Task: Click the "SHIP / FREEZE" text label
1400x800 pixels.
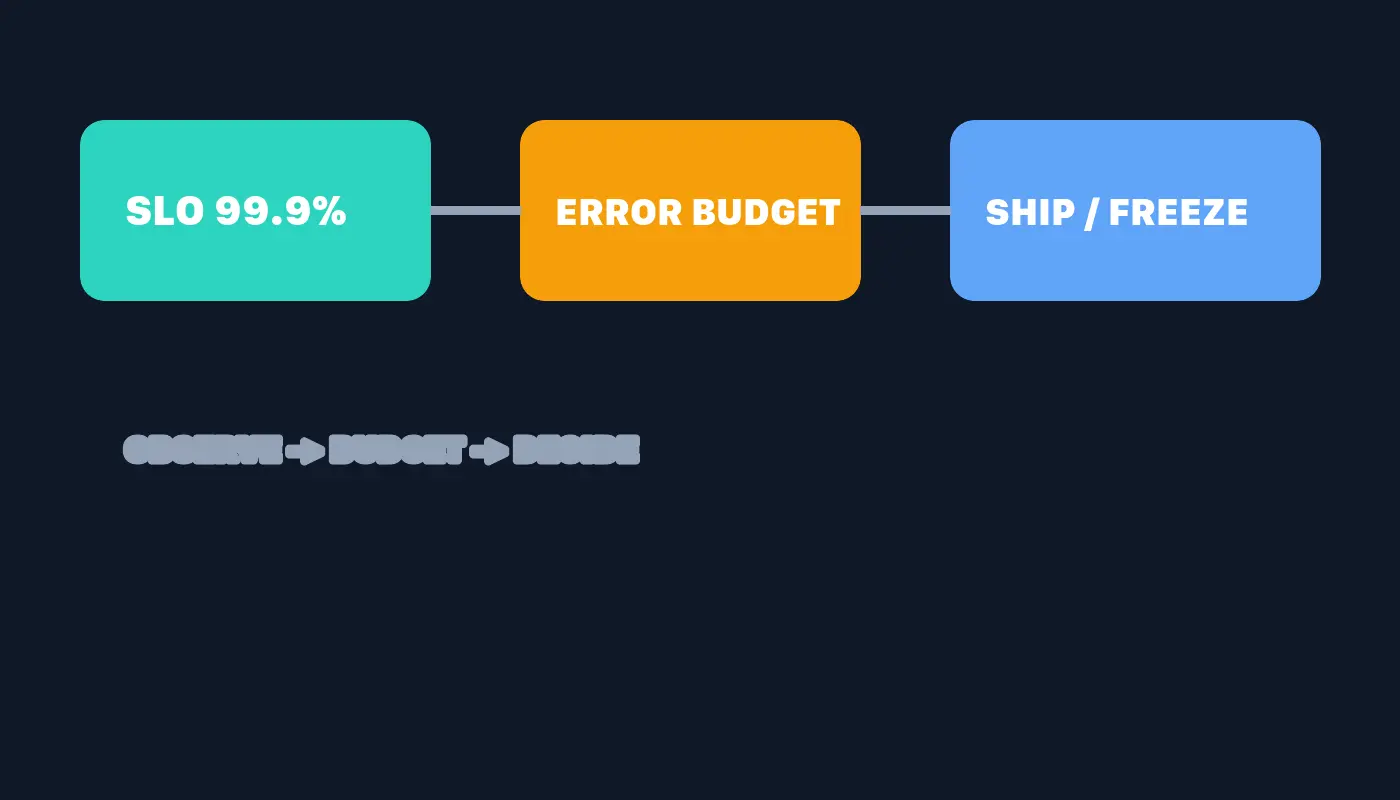Action: (x=1117, y=212)
